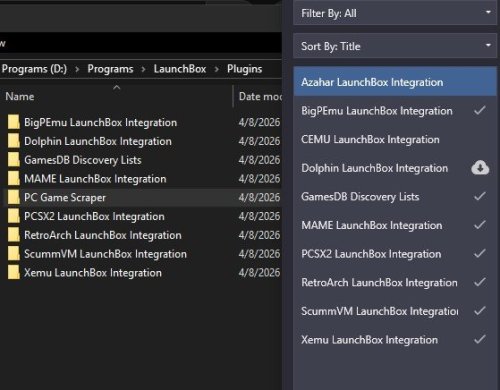Click the checkmark next to MAME integration
The width and height of the screenshot is (500, 390).
[480, 225]
